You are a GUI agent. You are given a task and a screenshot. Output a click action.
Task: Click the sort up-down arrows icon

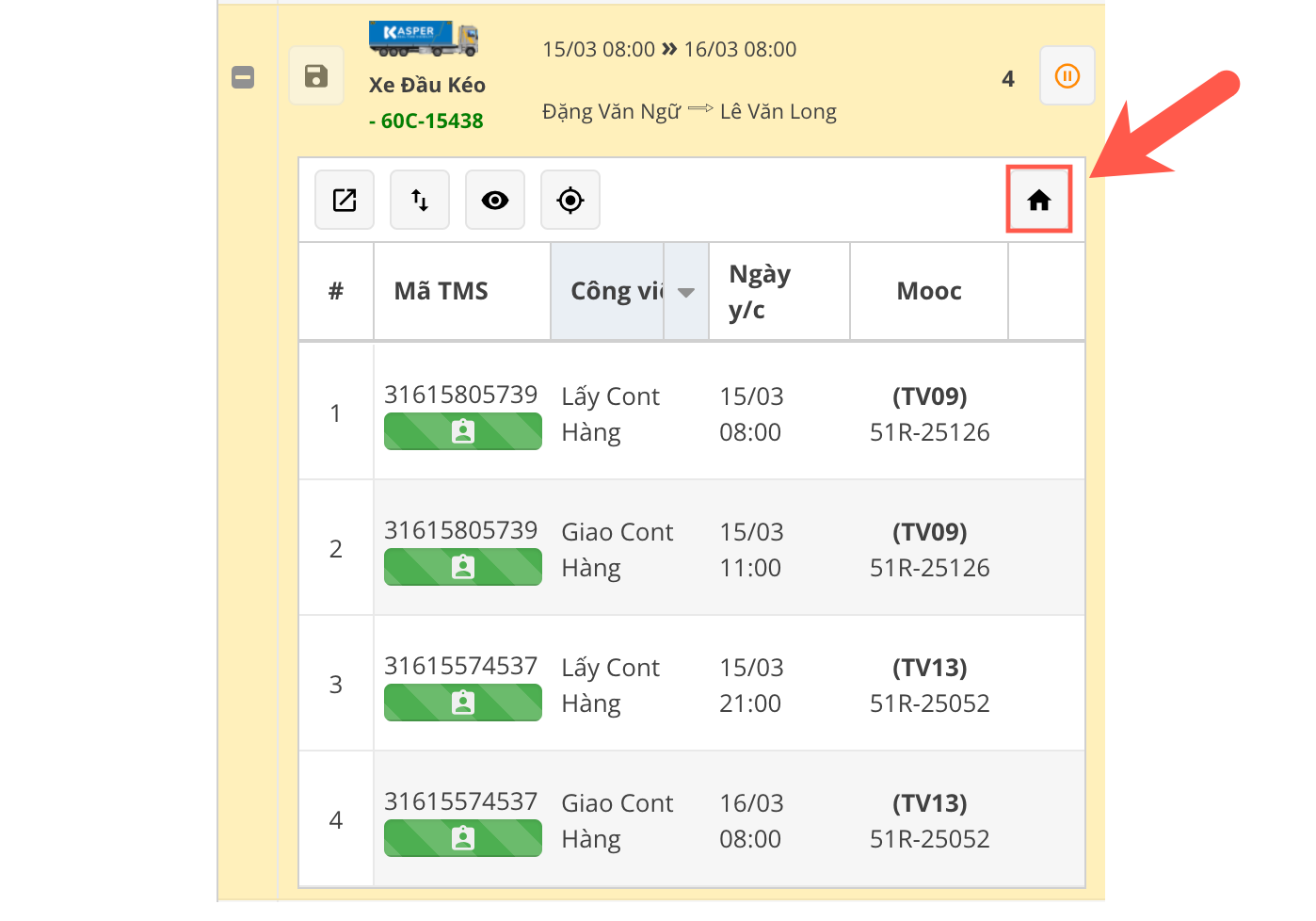coord(420,200)
